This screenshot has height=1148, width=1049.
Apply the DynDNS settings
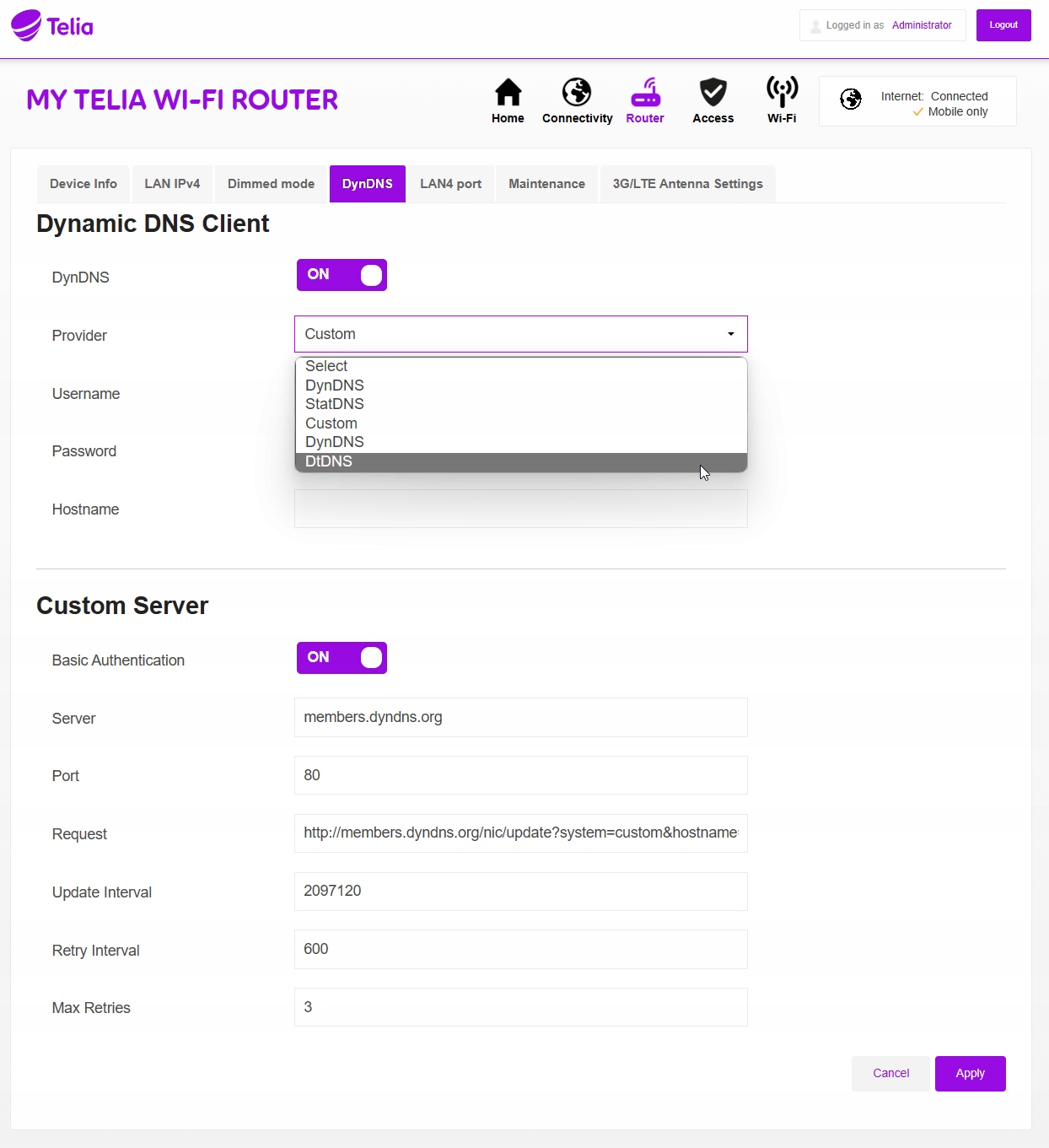pyautogui.click(x=970, y=1074)
